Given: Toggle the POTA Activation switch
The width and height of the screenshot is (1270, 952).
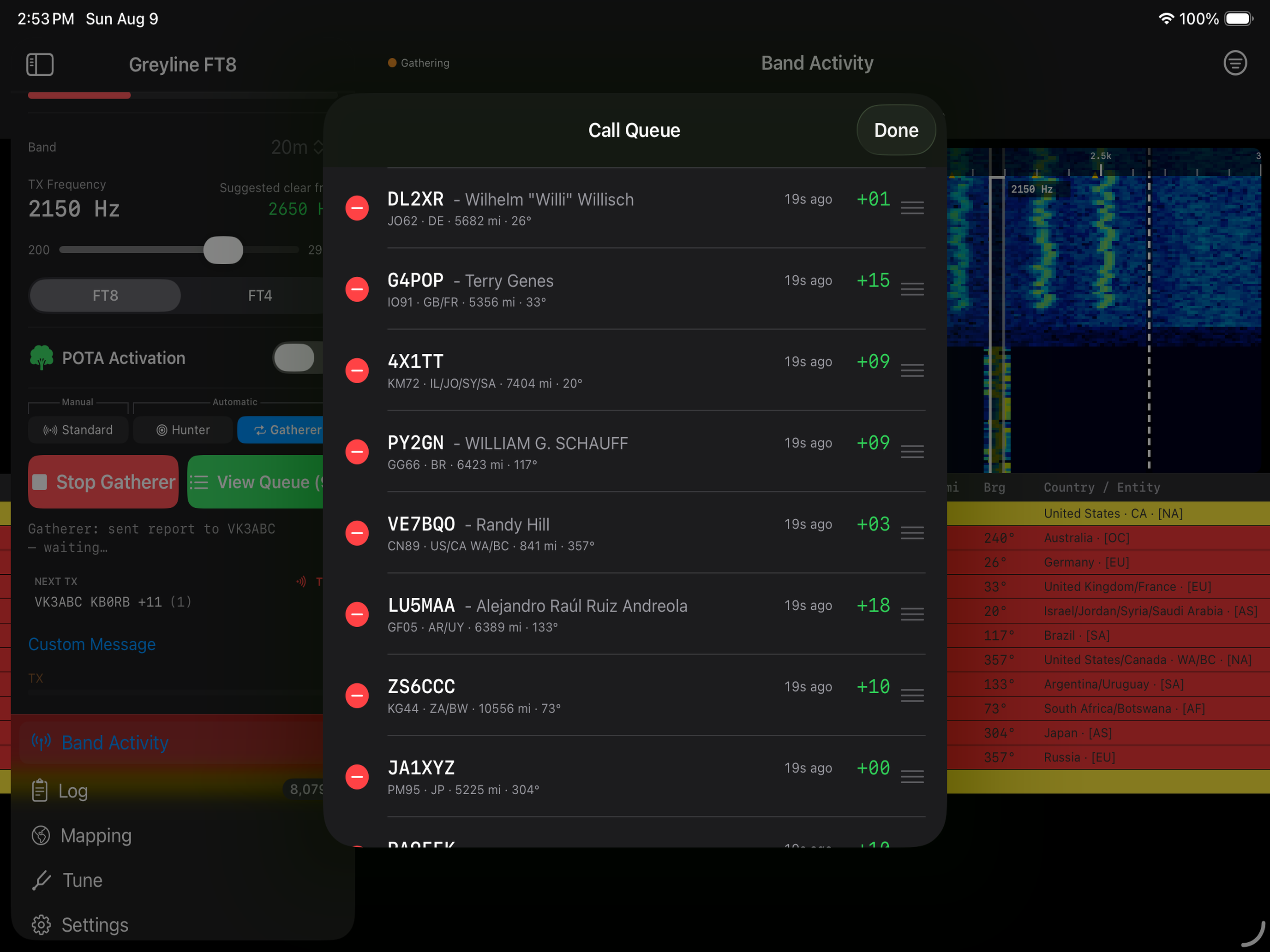Looking at the screenshot, I should click(298, 358).
